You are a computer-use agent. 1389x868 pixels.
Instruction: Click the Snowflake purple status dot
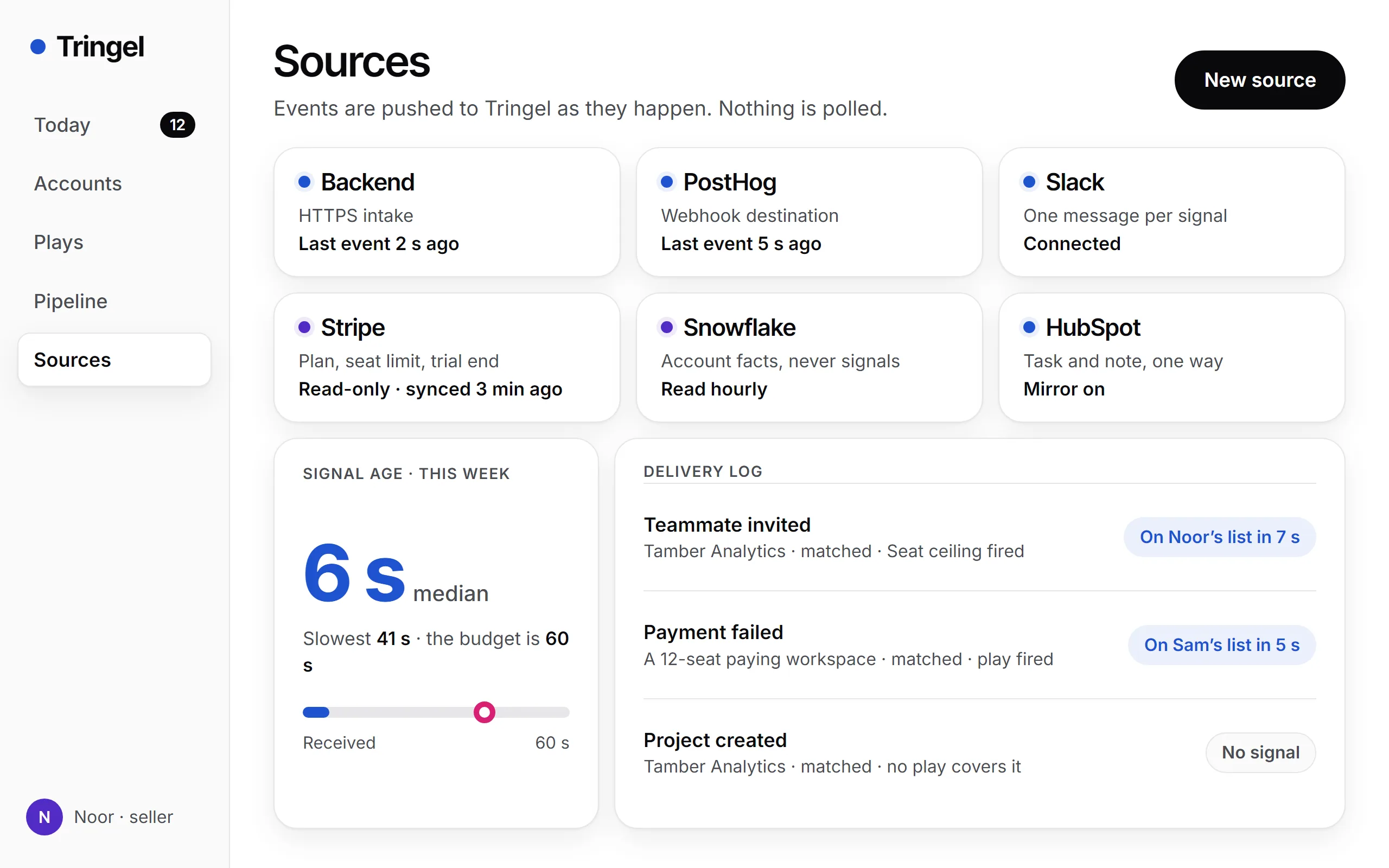(666, 327)
